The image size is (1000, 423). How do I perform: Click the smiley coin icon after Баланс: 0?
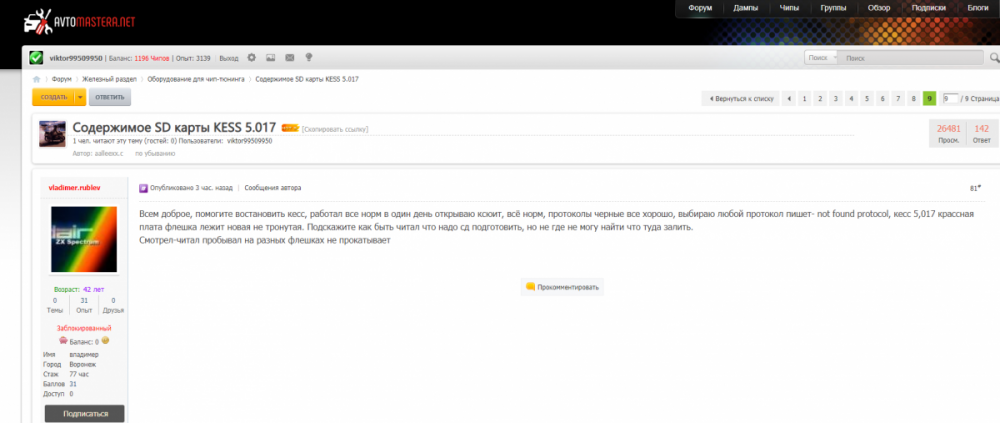pos(105,340)
